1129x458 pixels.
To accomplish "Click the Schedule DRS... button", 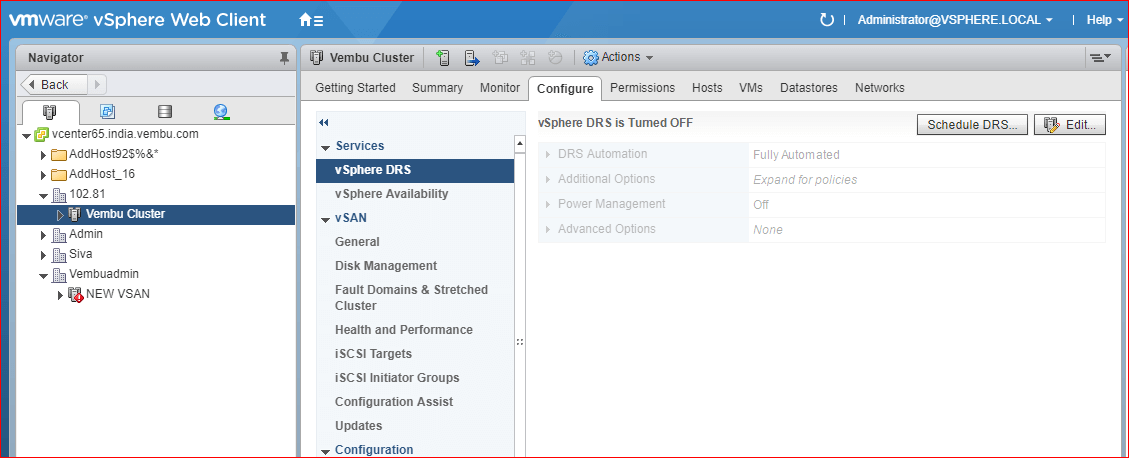I will tap(972, 125).
